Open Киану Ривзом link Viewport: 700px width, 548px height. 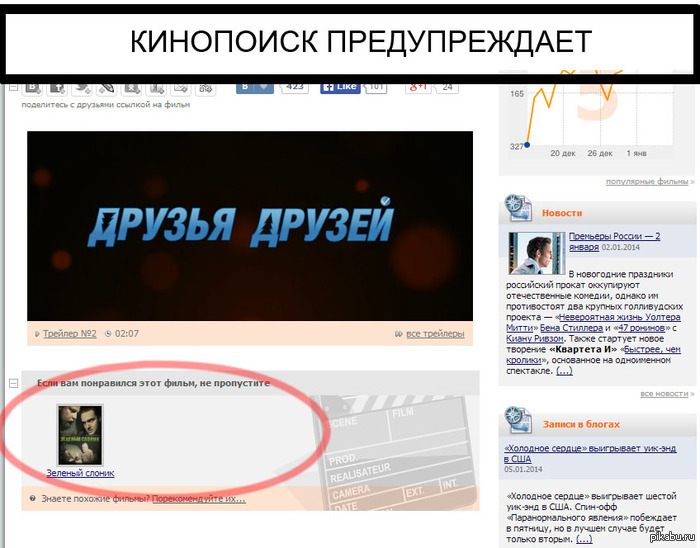pos(535,339)
